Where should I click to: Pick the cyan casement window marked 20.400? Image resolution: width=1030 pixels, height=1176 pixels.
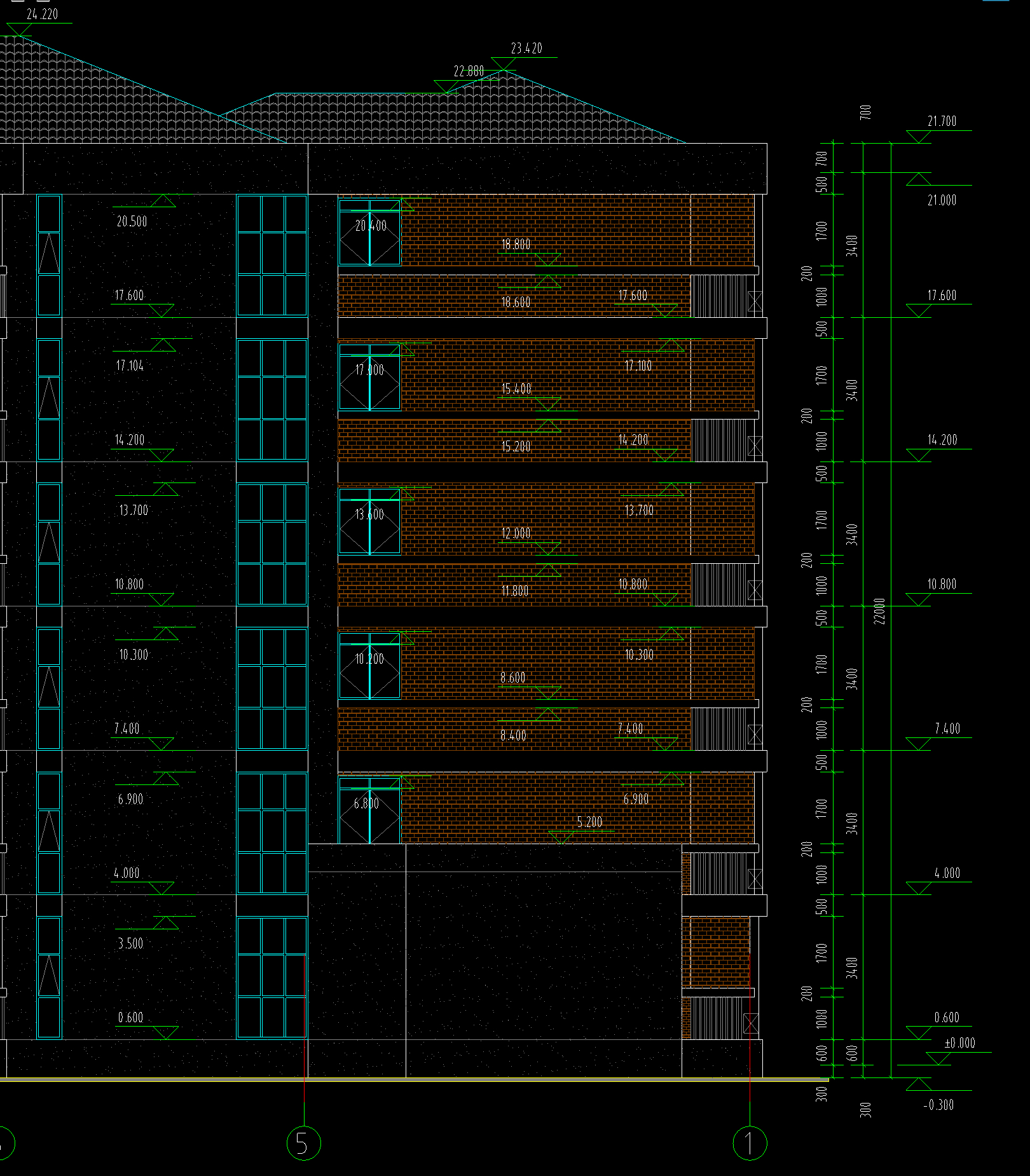[x=369, y=233]
